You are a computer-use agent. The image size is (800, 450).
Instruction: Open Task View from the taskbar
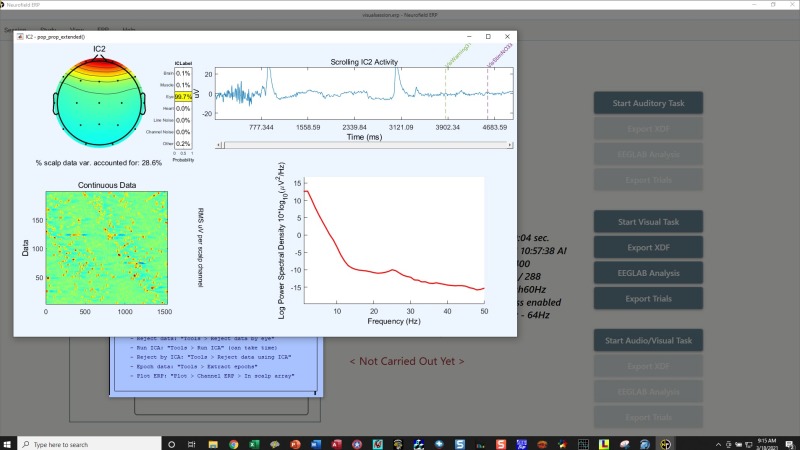[190, 443]
